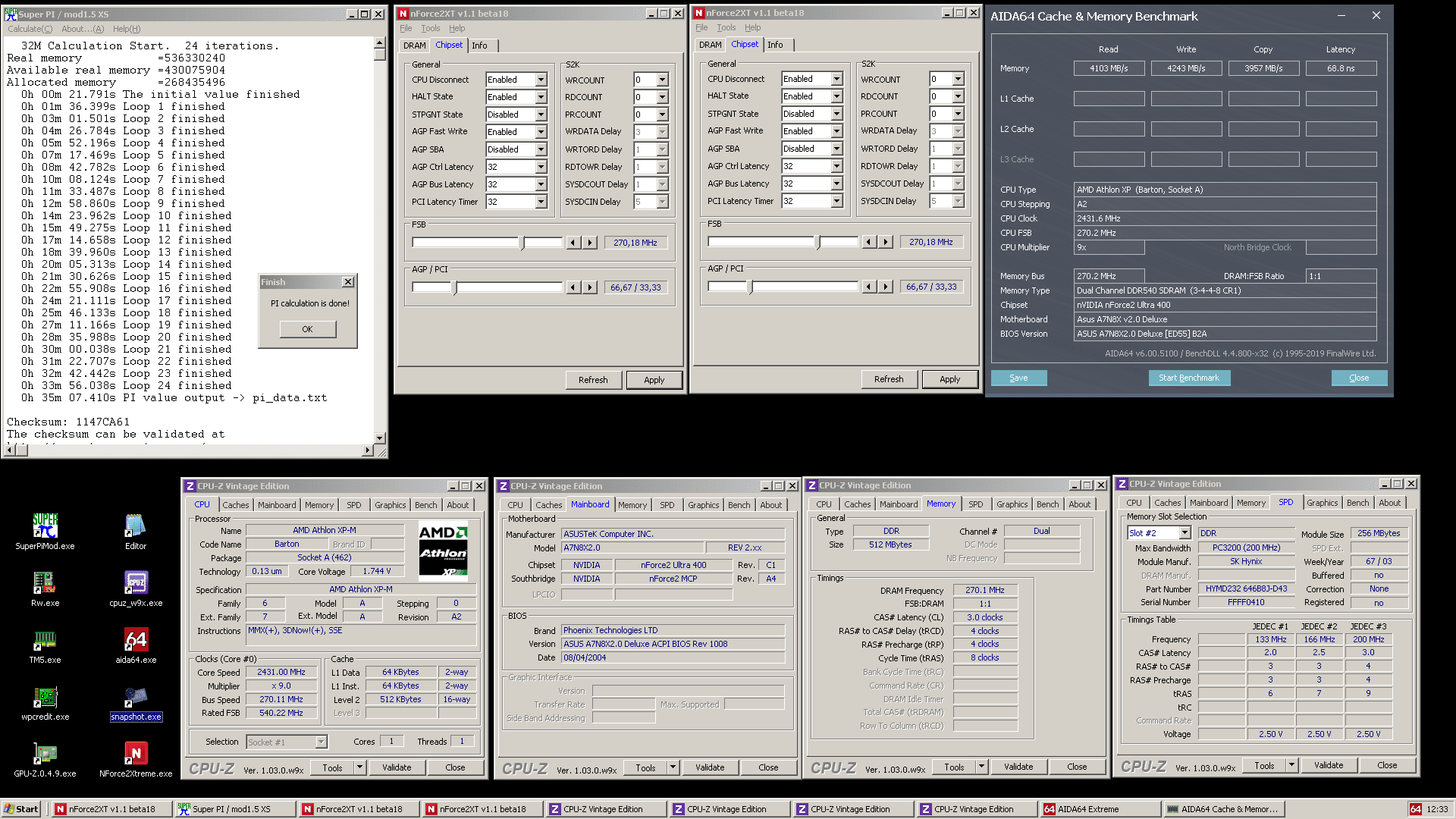Image resolution: width=1456 pixels, height=819 pixels.
Task: Click FSB right arrow in right nForce2XT window
Action: (x=885, y=242)
